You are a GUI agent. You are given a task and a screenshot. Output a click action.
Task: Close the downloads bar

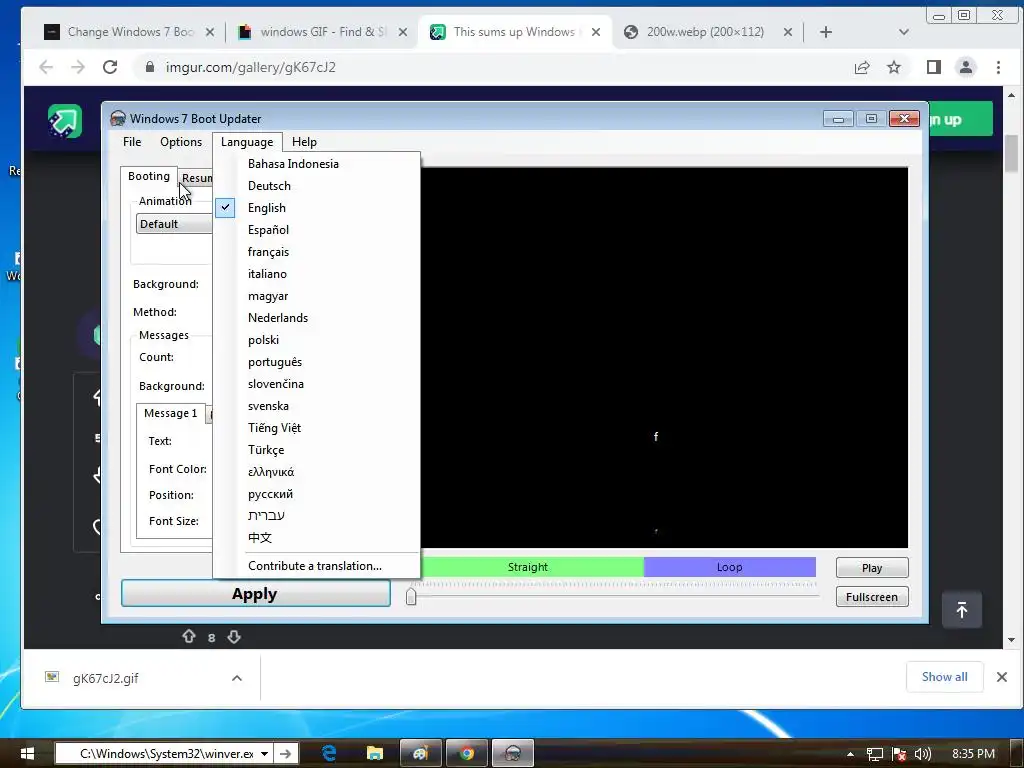[1002, 677]
